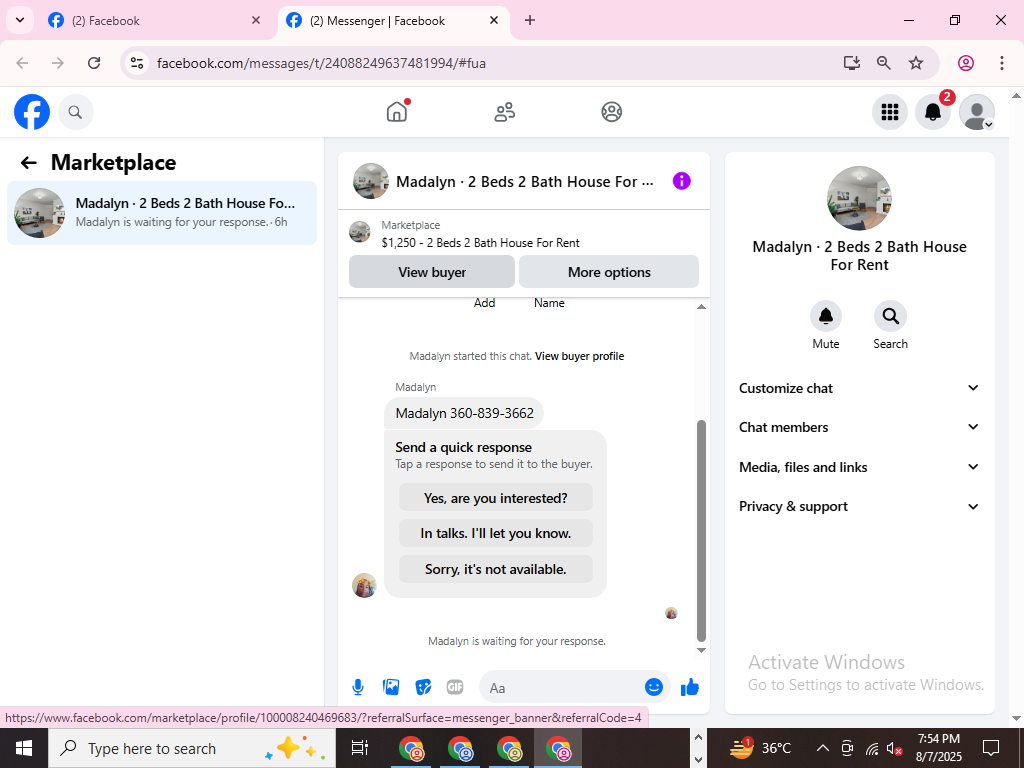Open a new browser tab
1024x768 pixels.
coord(530,20)
